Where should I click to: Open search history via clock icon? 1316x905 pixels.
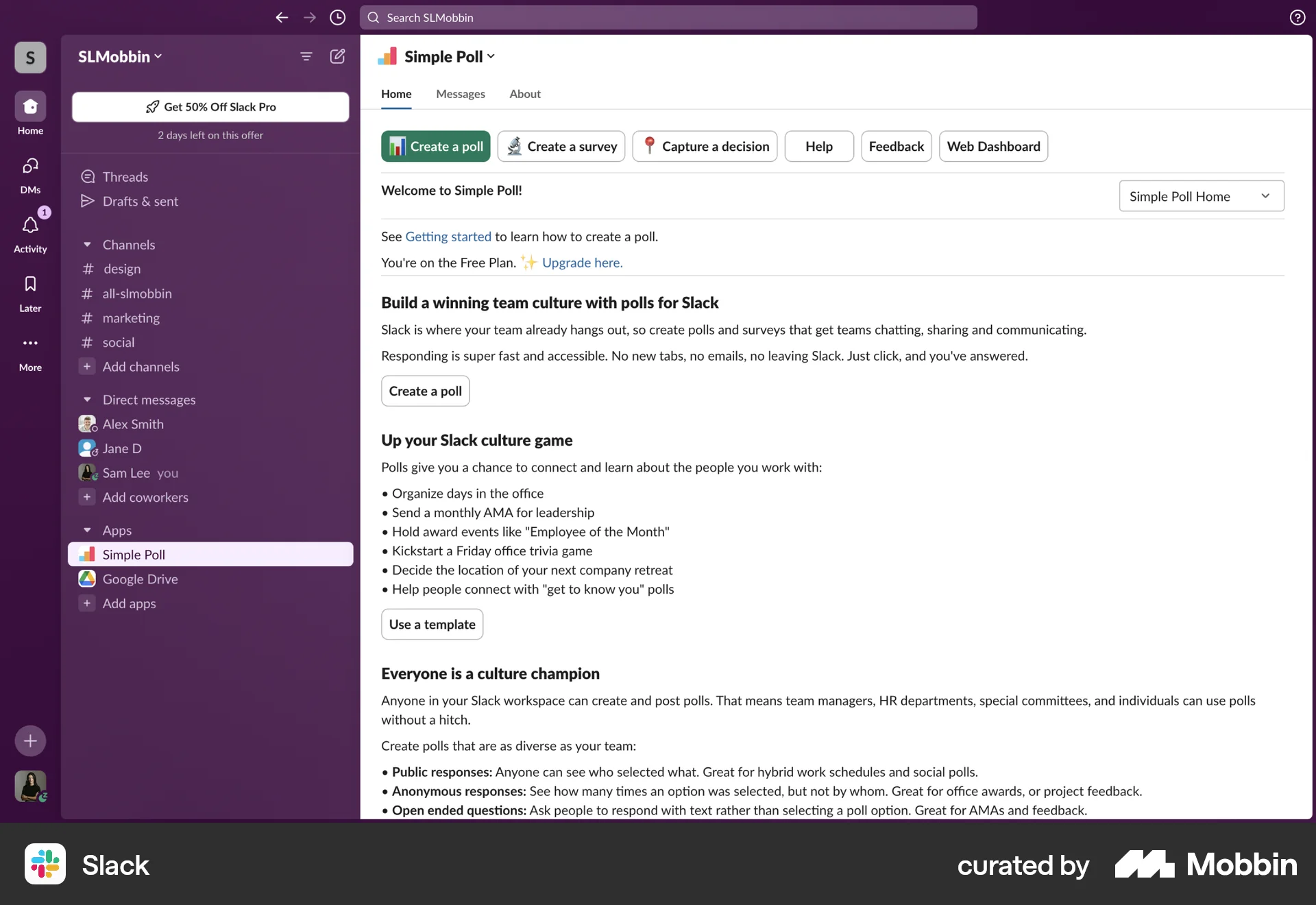coord(337,17)
